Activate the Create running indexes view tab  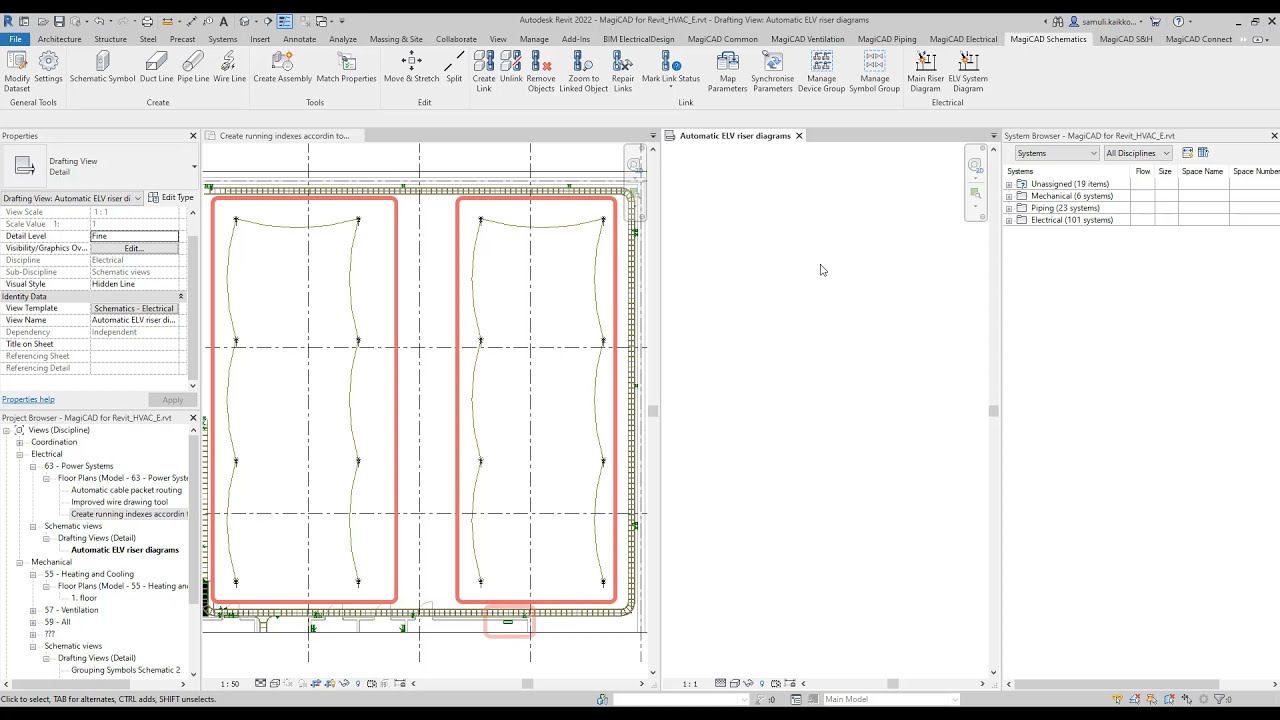coord(284,135)
